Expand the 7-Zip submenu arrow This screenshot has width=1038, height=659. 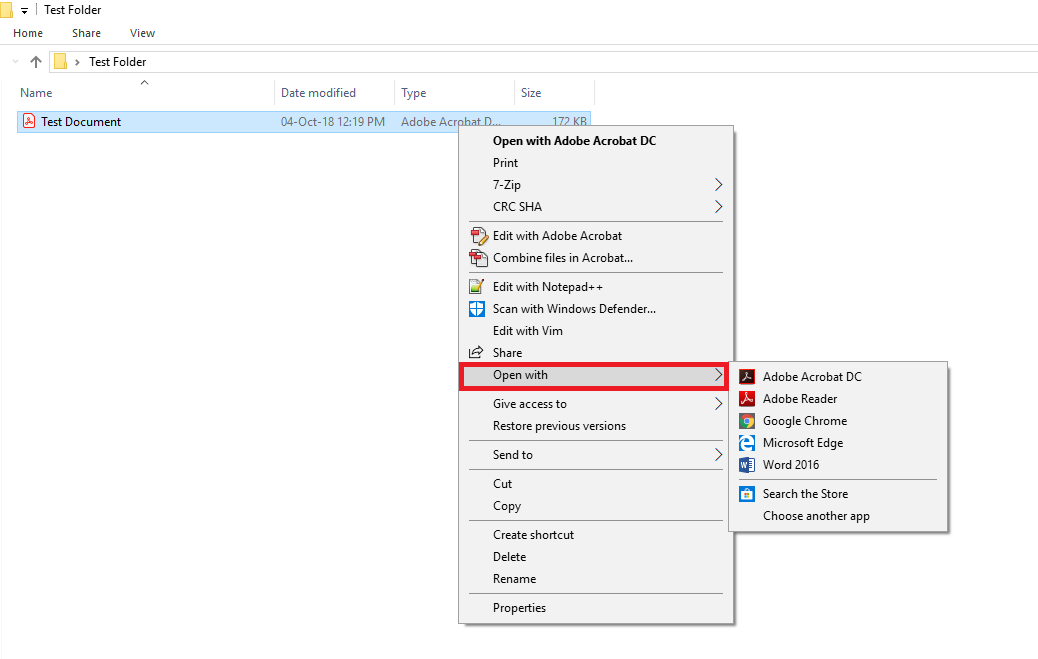click(718, 185)
